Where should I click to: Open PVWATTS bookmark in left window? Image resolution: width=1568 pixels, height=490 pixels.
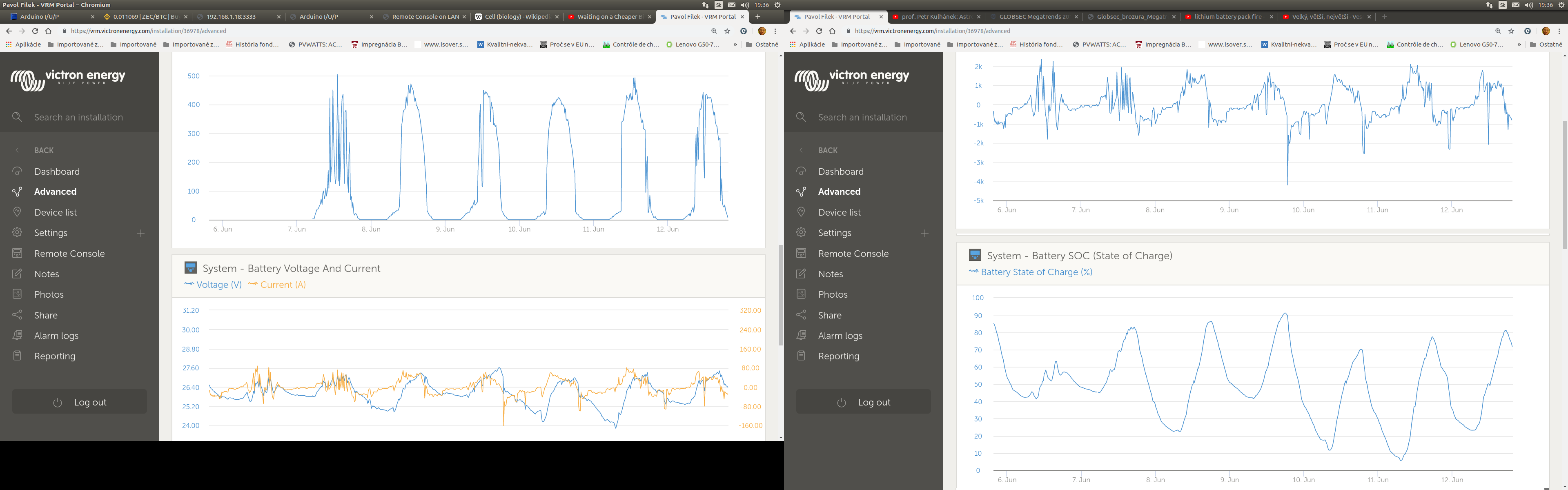coord(315,45)
